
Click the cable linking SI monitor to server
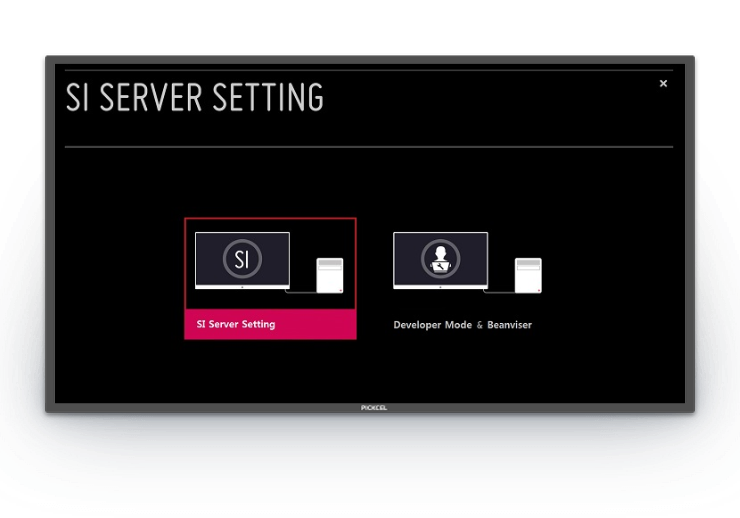[x=301, y=293]
